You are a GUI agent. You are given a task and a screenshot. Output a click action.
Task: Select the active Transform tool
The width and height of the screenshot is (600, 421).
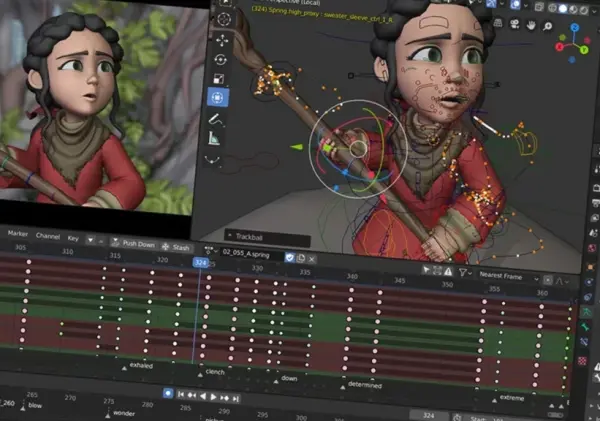217,98
